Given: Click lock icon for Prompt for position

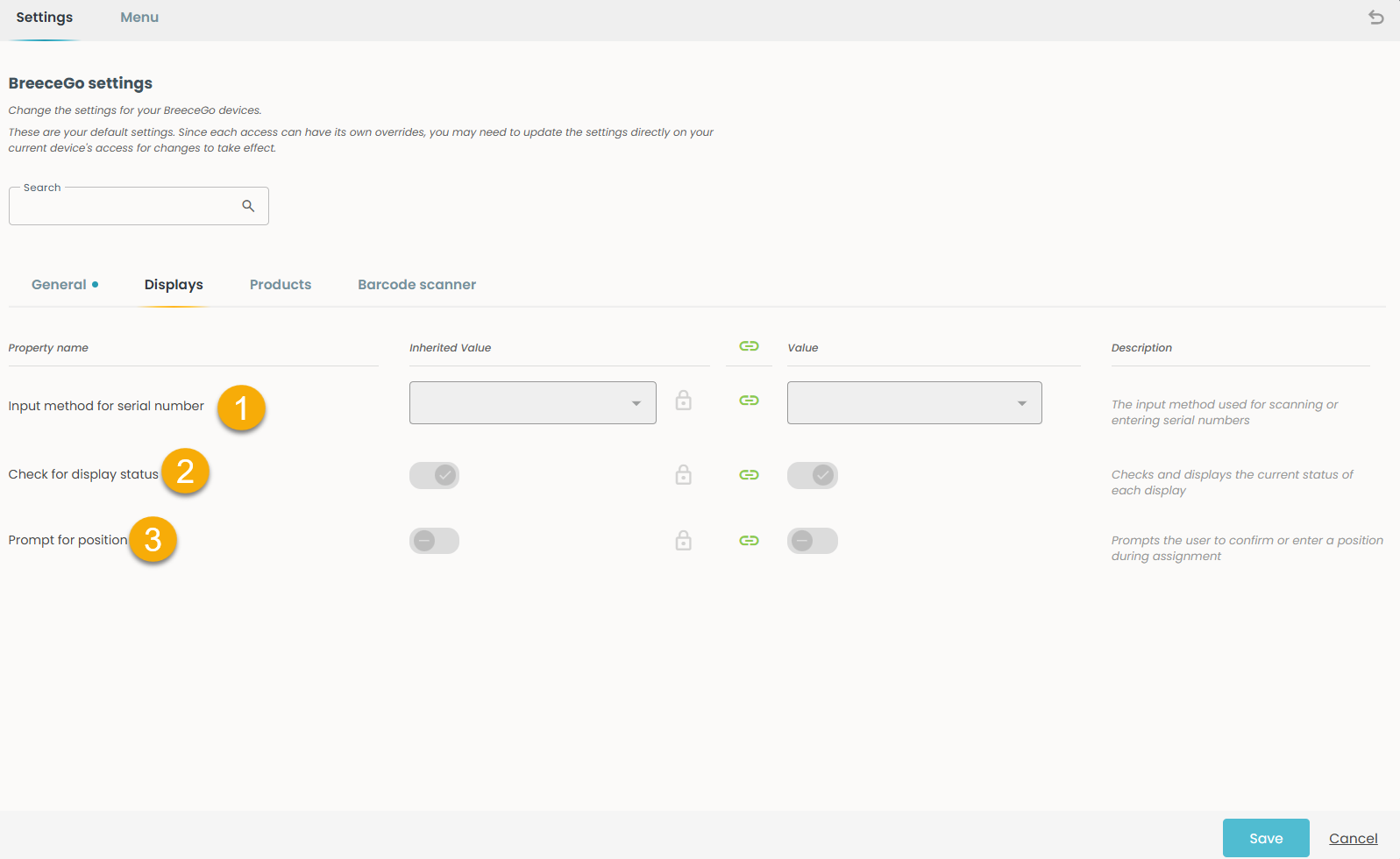Looking at the screenshot, I should pyautogui.click(x=684, y=541).
